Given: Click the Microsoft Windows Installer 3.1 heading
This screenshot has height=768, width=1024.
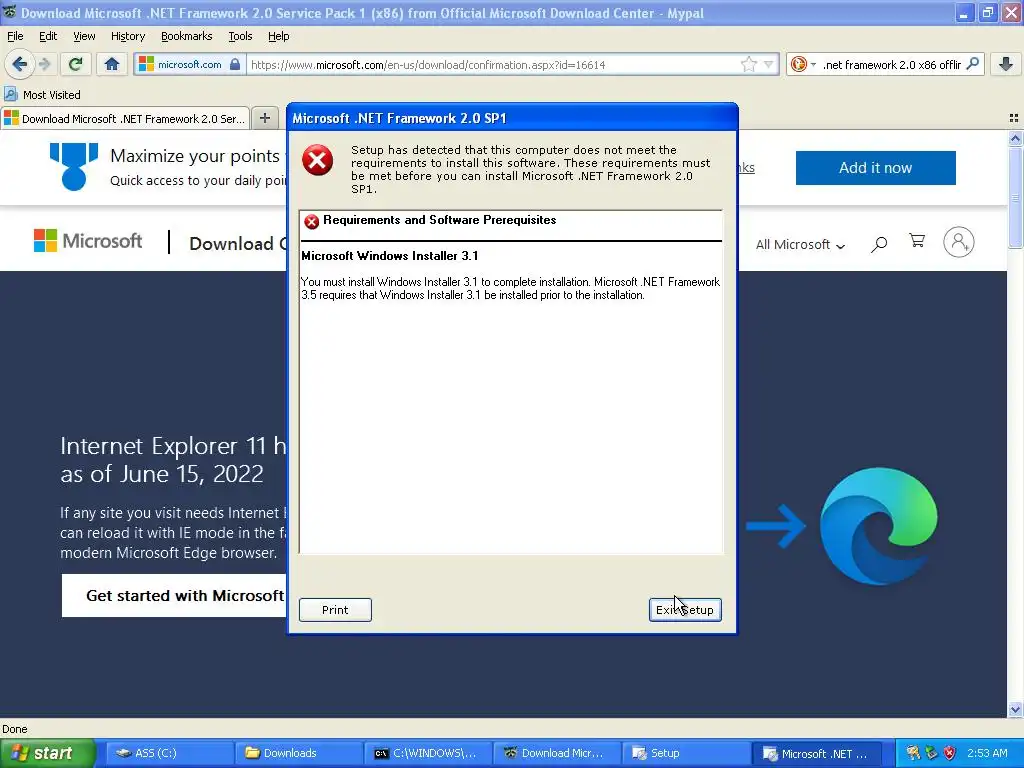Looking at the screenshot, I should [389, 256].
